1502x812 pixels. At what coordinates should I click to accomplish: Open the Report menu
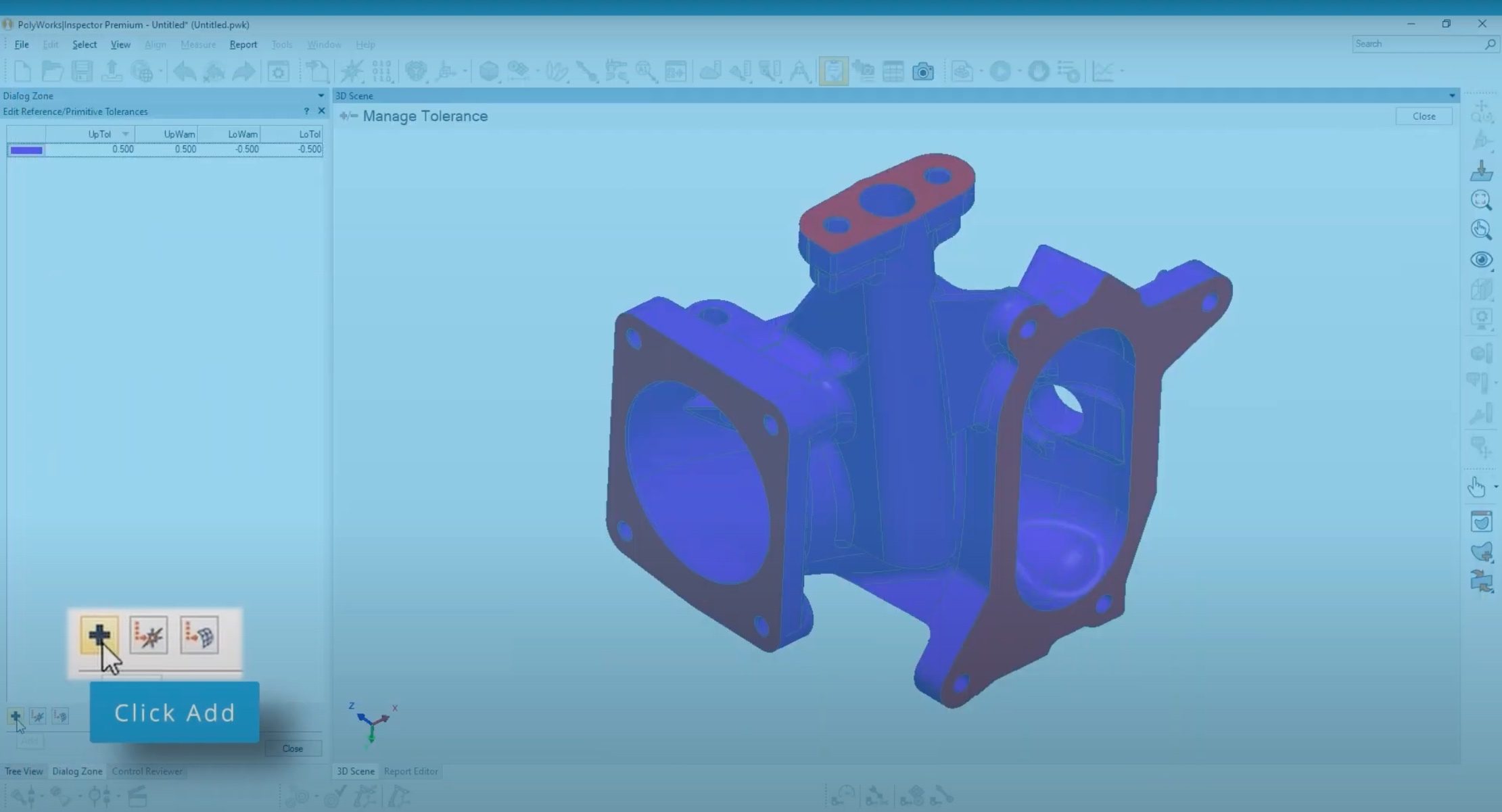(243, 45)
